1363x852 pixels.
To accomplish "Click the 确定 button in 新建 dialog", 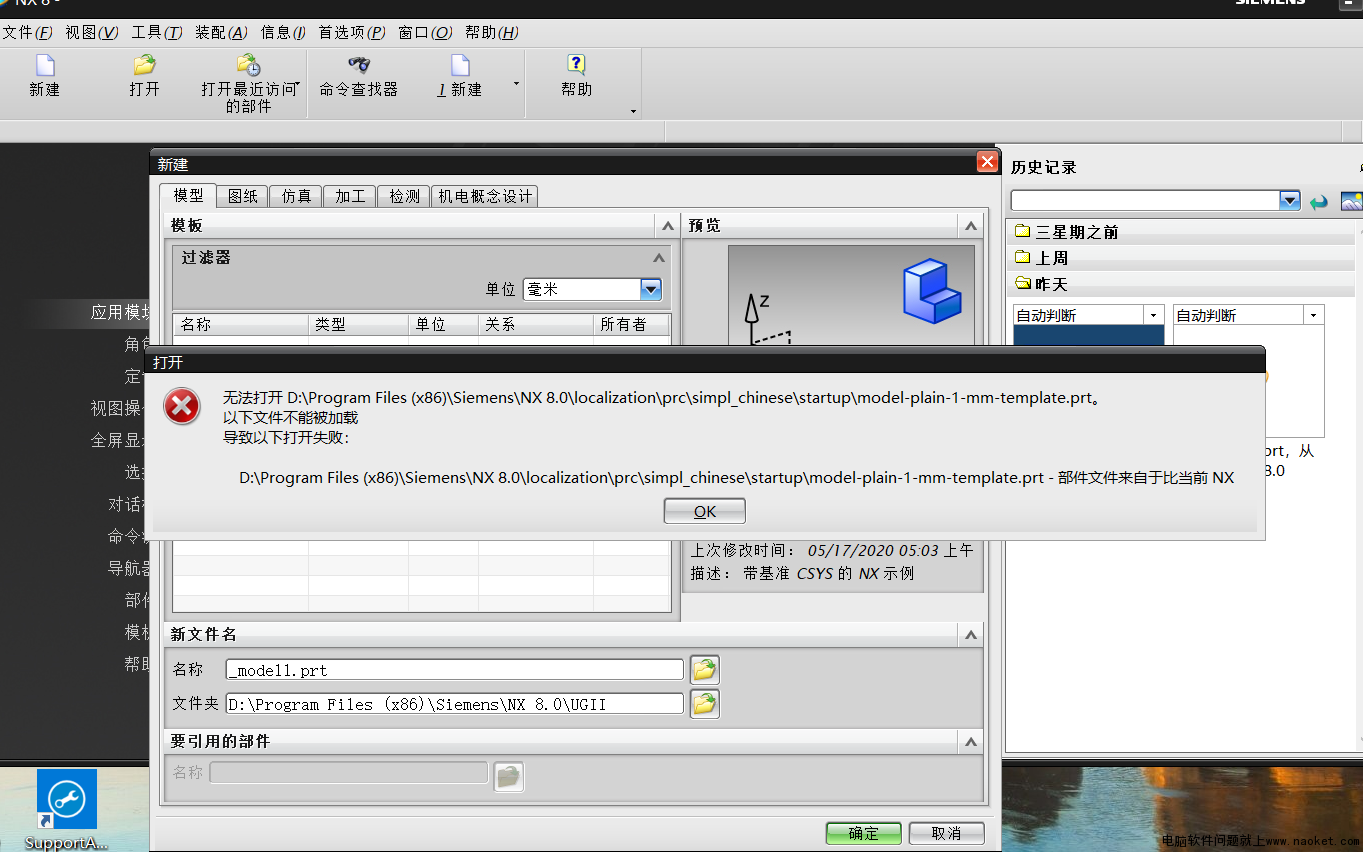I will click(x=864, y=833).
